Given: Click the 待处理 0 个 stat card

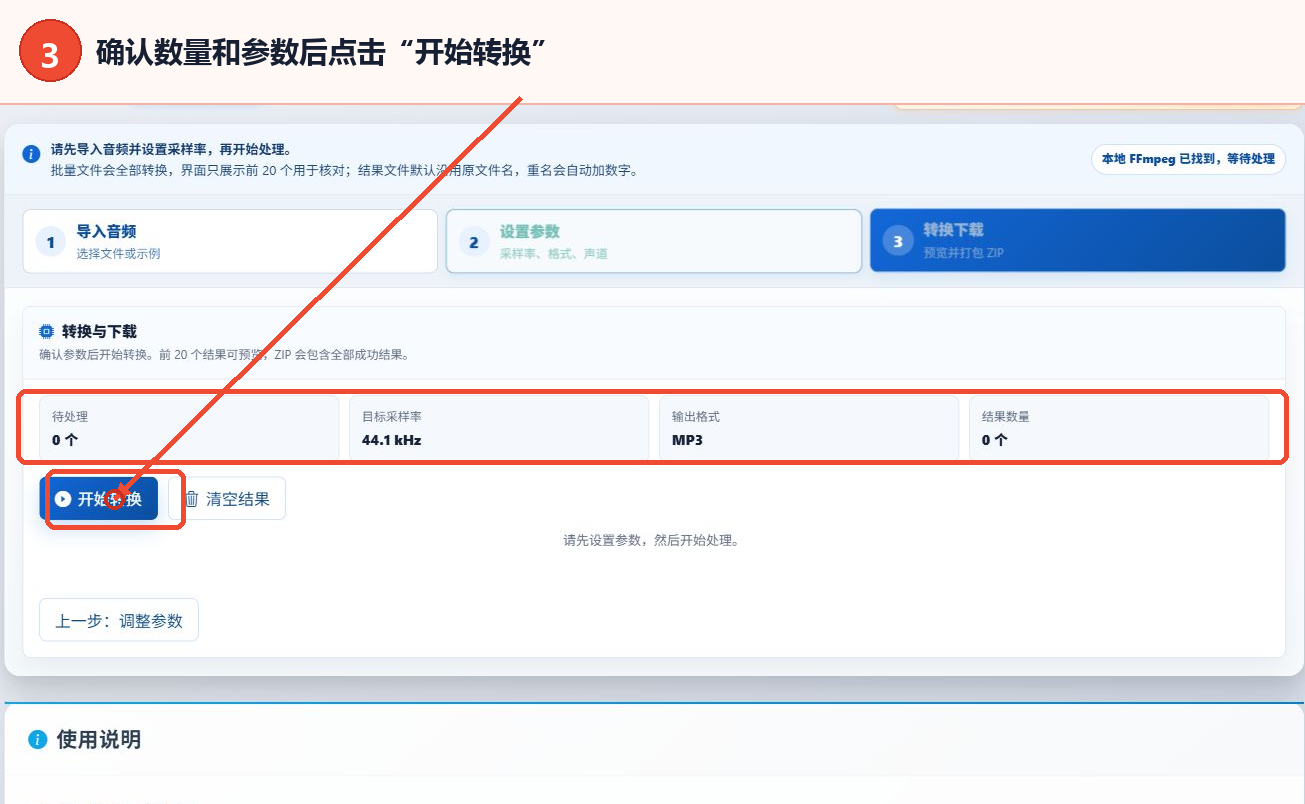Looking at the screenshot, I should pyautogui.click(x=189, y=428).
